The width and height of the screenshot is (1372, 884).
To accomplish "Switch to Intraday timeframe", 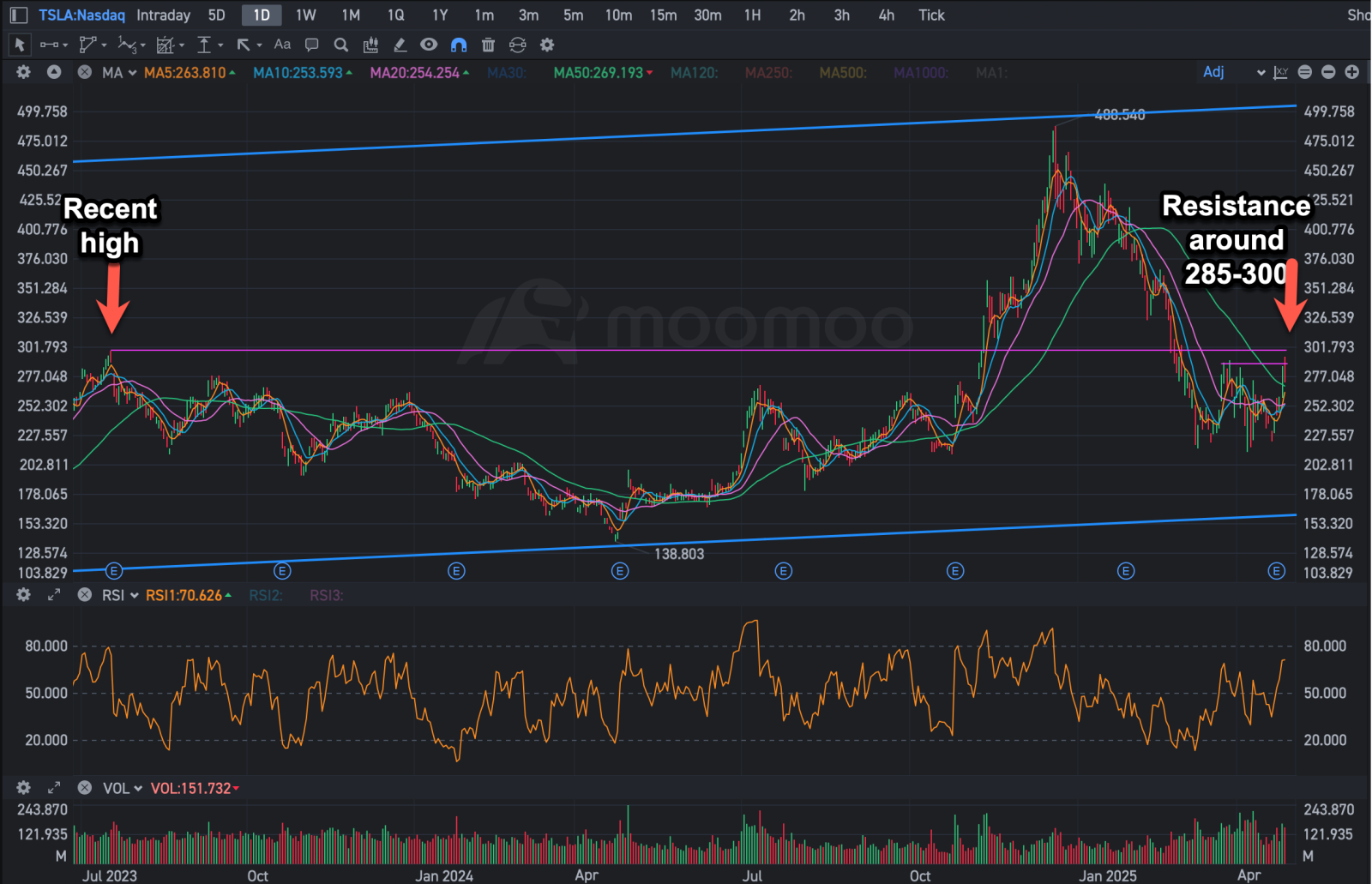I will coord(164,15).
